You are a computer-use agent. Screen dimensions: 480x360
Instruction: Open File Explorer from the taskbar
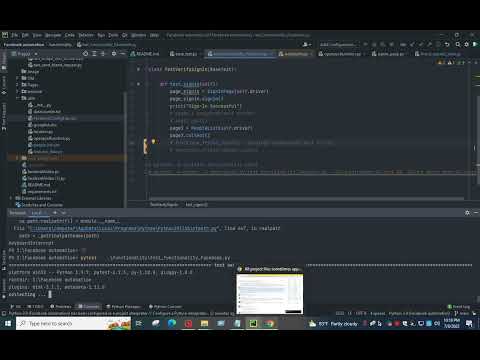[204, 323]
